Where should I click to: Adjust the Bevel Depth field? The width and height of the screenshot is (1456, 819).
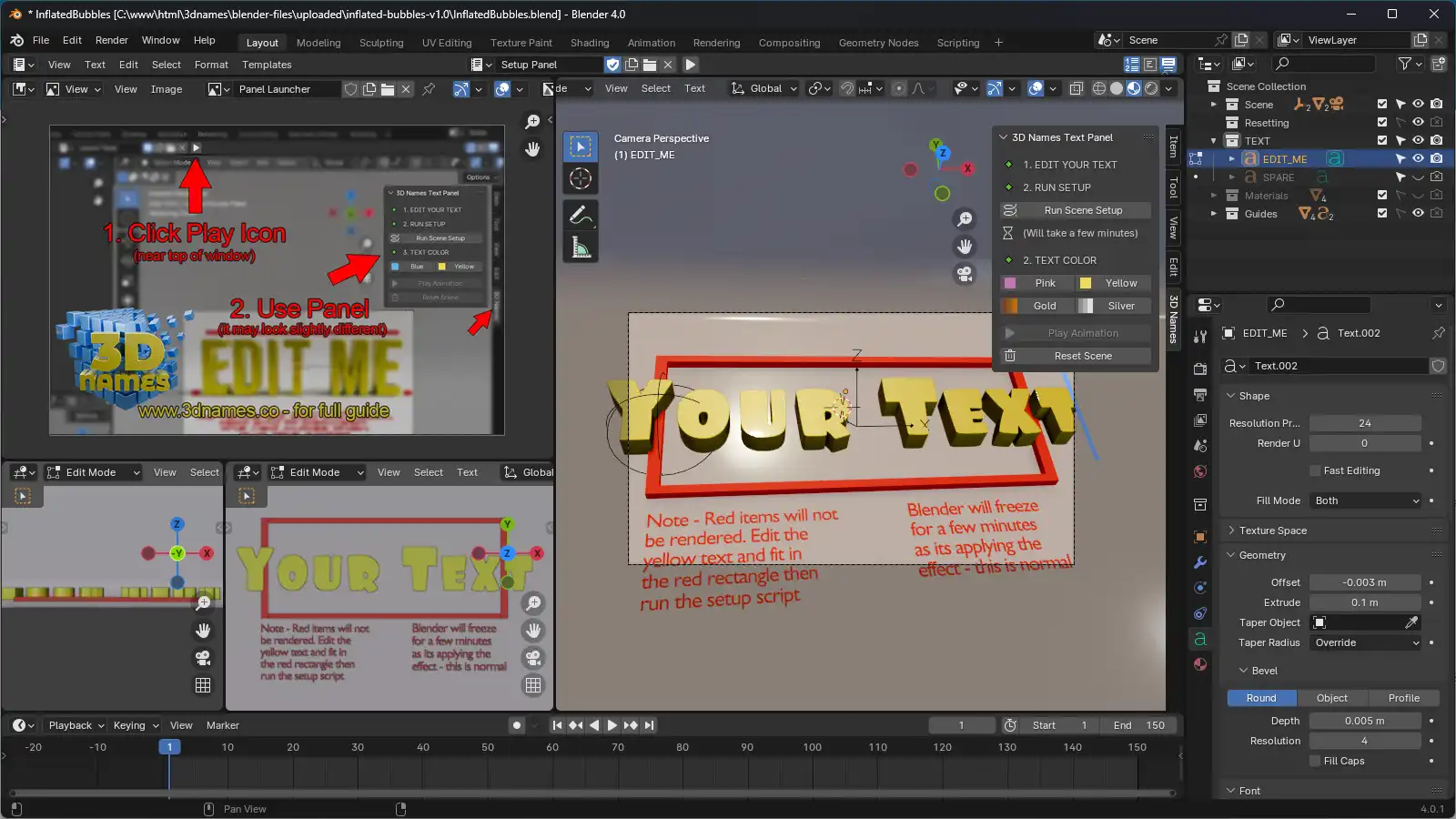1365,721
